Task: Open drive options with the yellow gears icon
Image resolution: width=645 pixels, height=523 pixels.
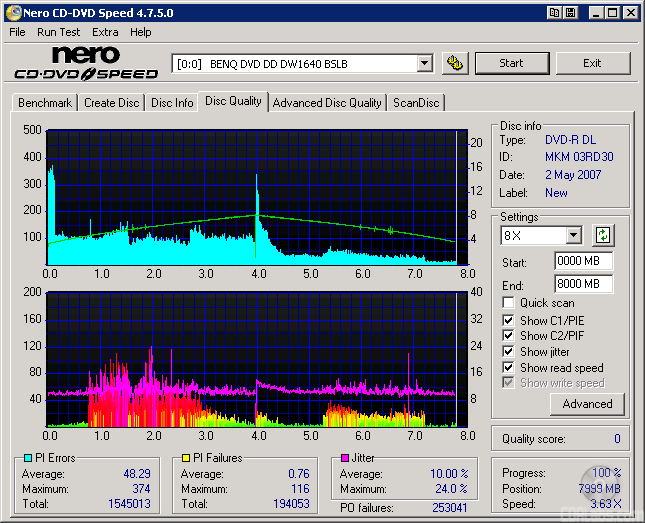Action: 455,63
